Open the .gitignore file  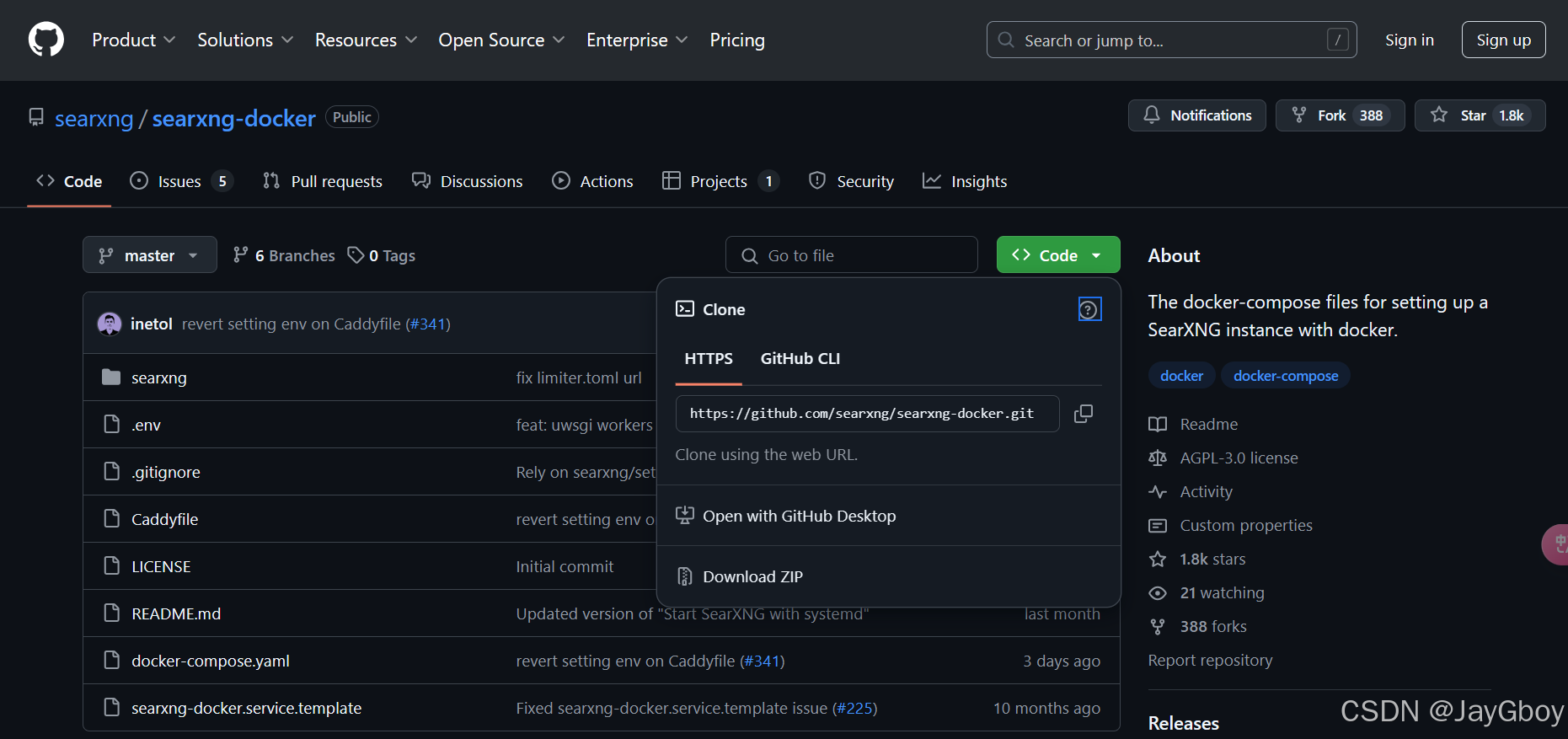[166, 472]
